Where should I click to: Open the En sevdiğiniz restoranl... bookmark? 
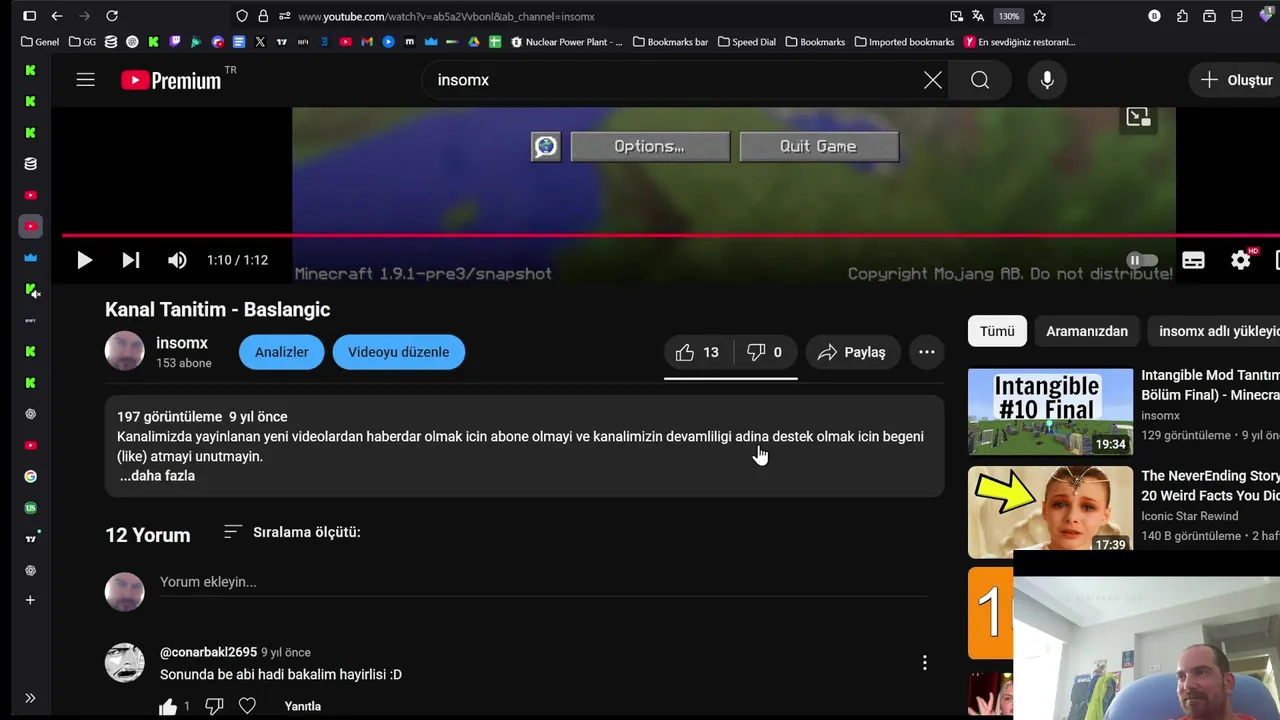point(1020,42)
